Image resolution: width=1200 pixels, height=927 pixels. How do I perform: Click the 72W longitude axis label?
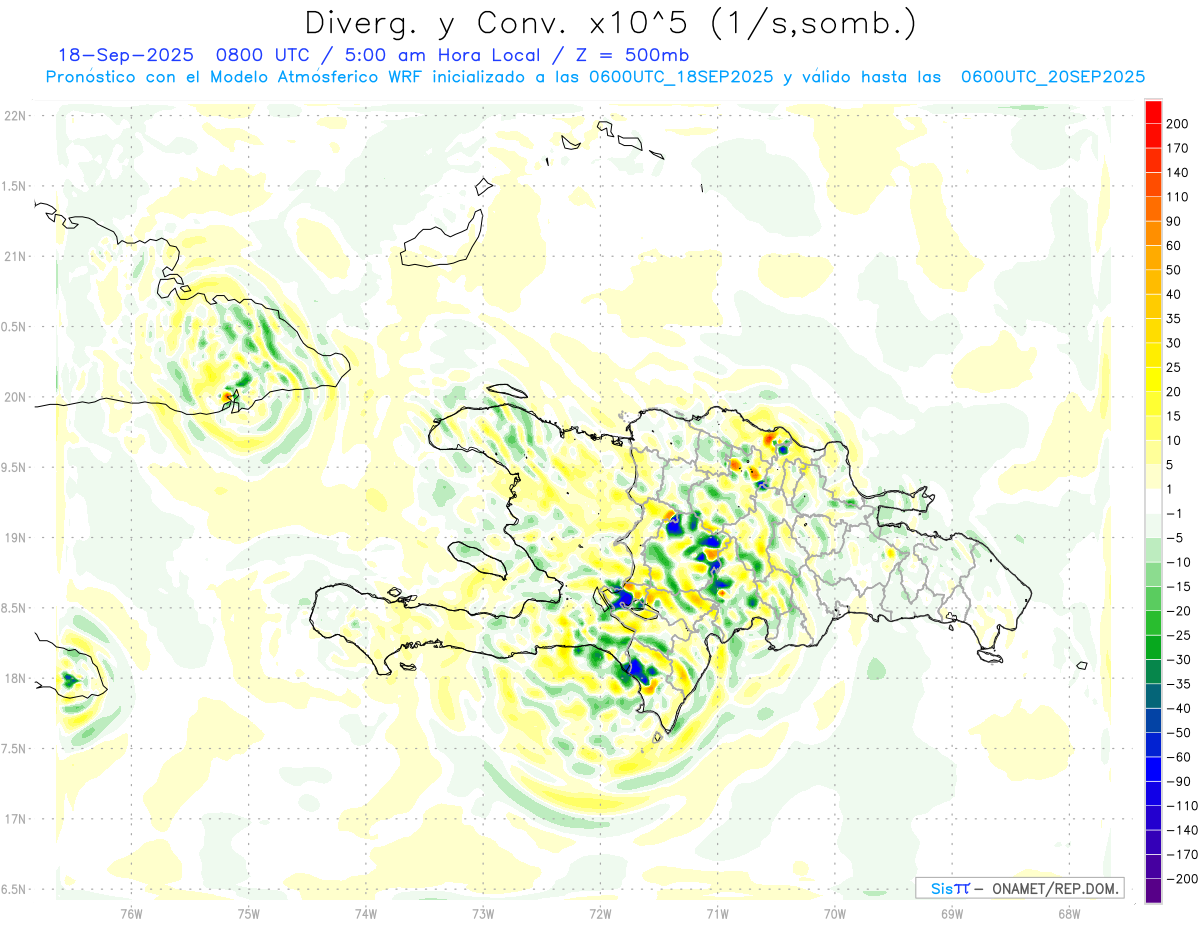pos(600,912)
